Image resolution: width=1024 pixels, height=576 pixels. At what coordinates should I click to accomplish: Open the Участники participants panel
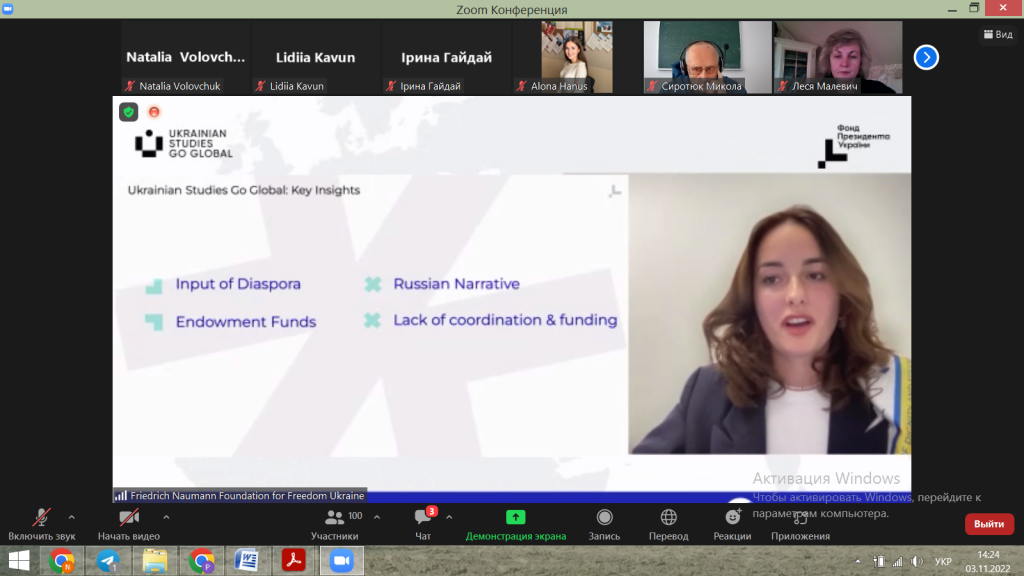pos(334,524)
